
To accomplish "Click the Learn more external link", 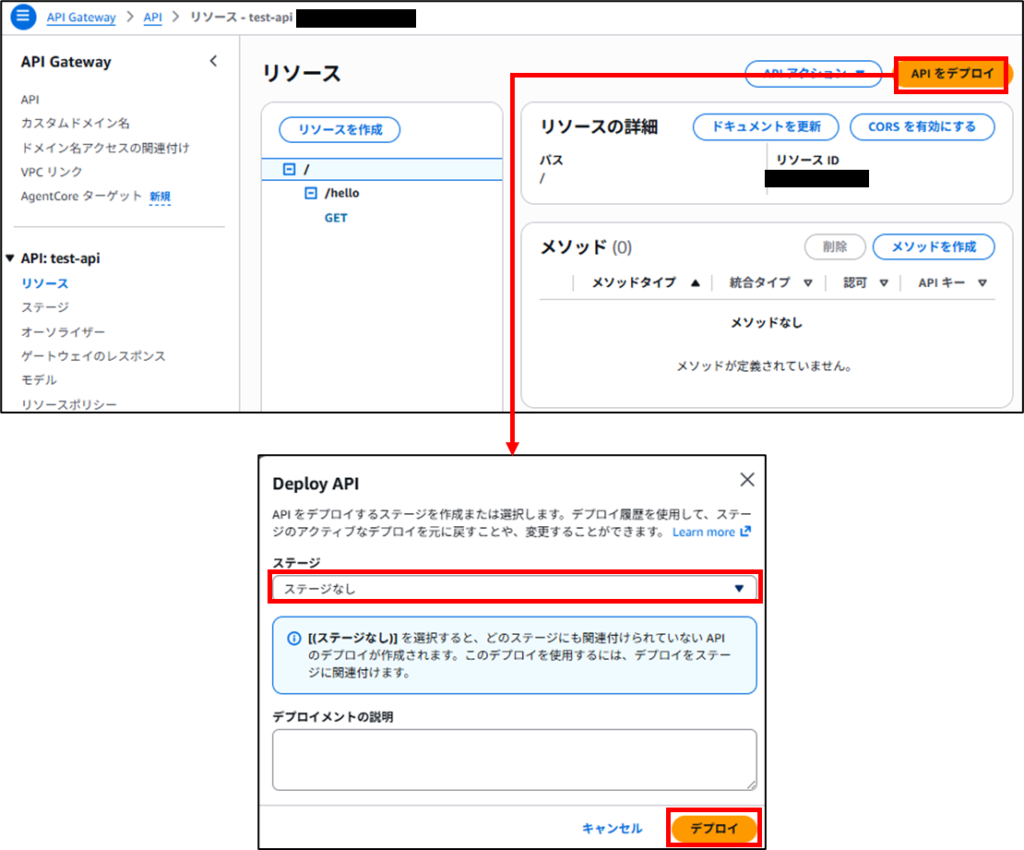I will point(710,532).
